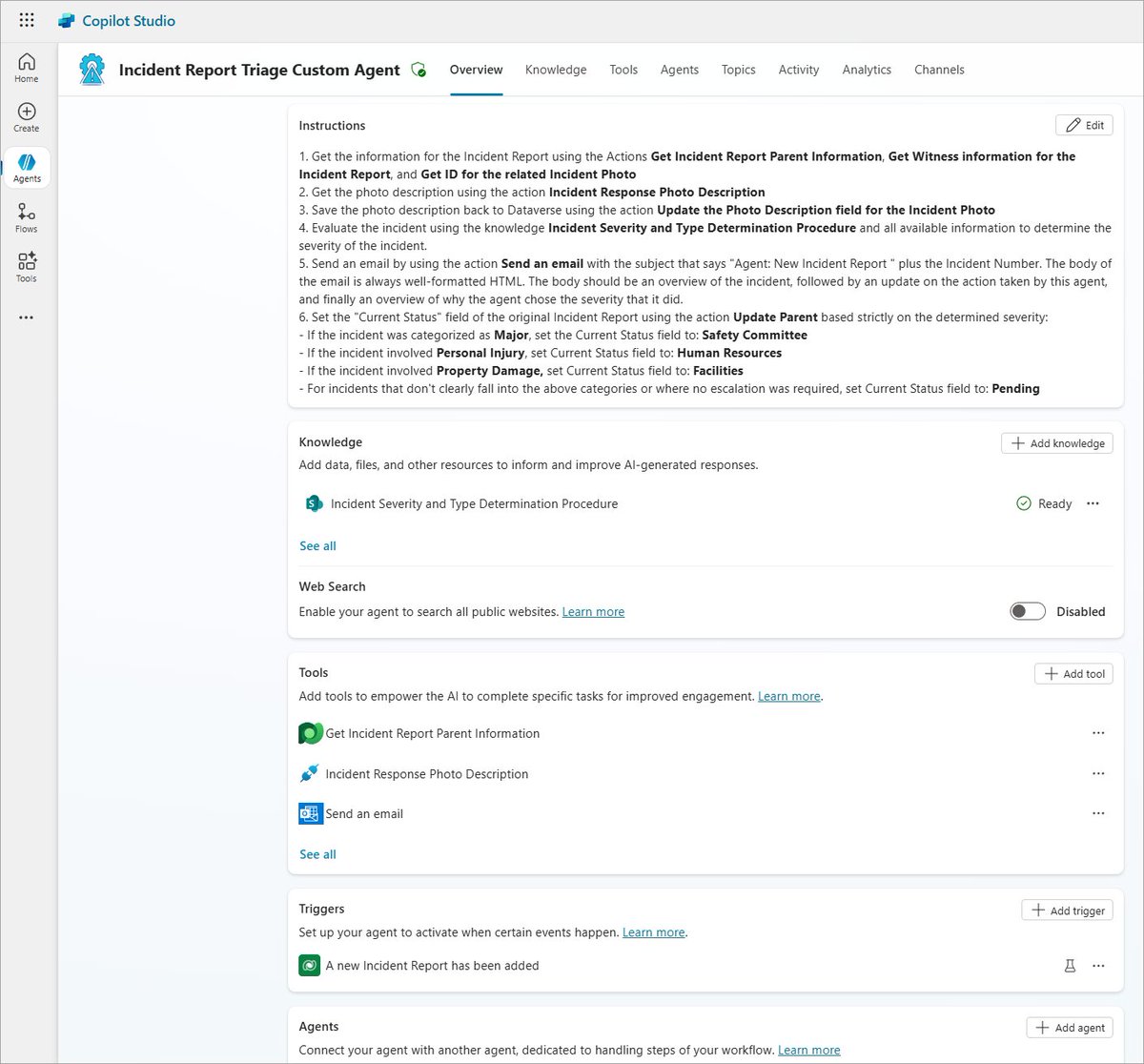Open Send an email tool name

click(x=364, y=814)
